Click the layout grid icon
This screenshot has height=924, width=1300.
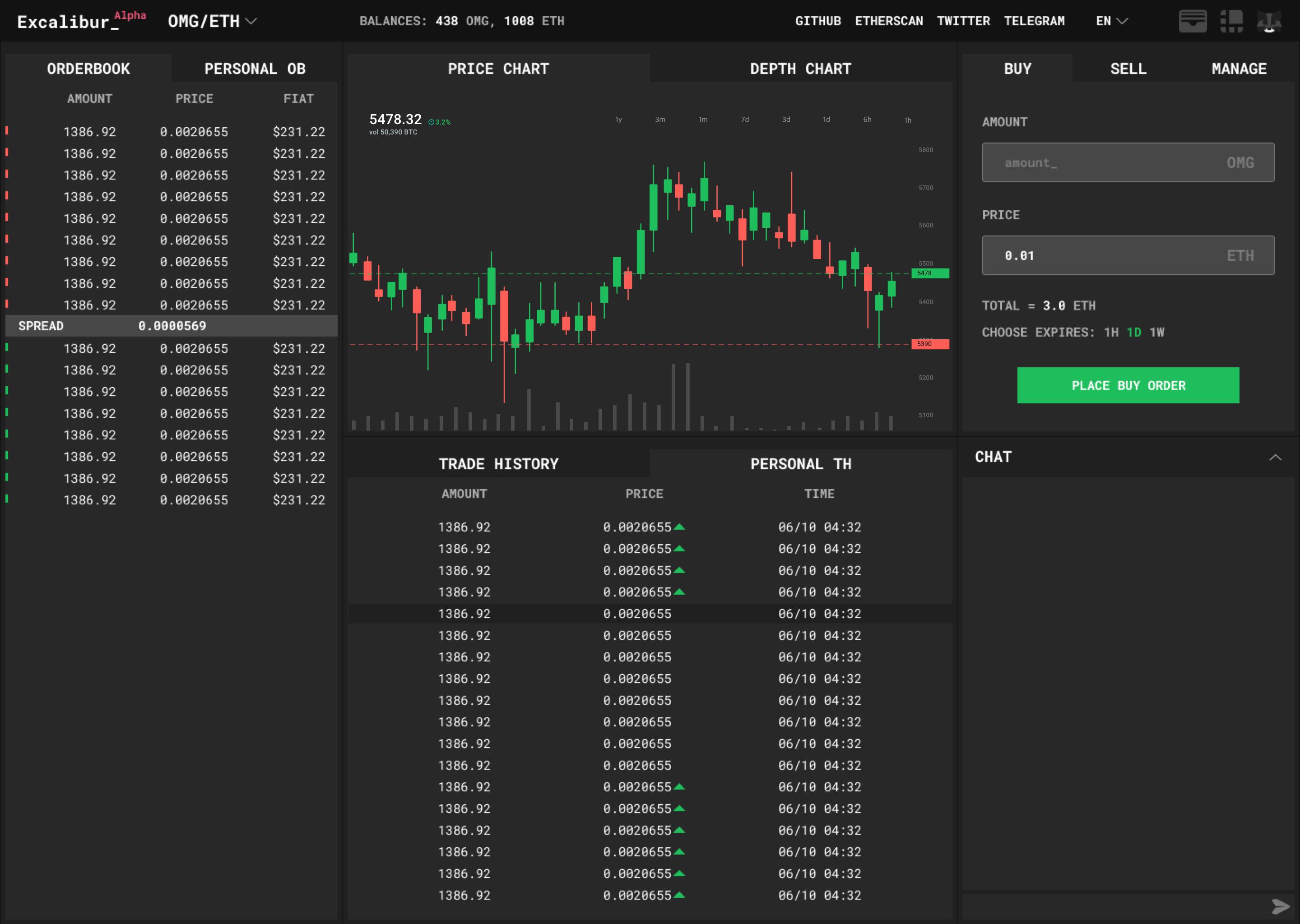(x=1231, y=21)
